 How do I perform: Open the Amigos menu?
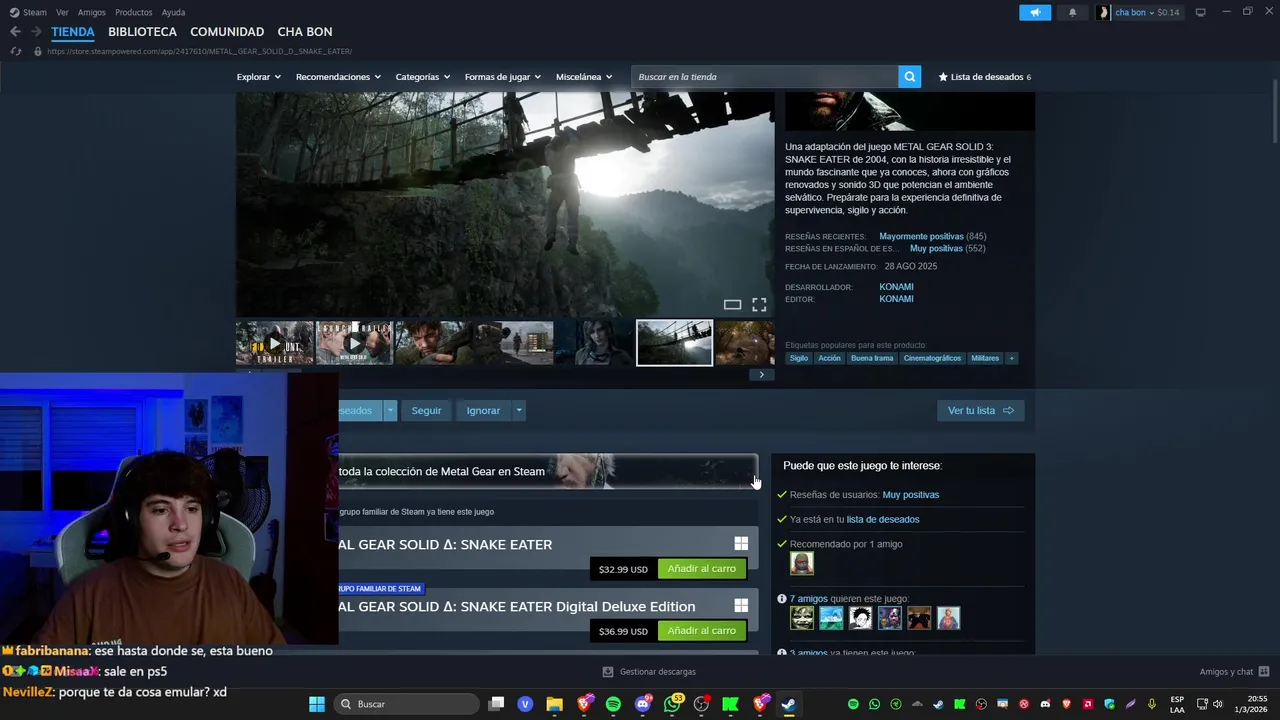pos(92,12)
